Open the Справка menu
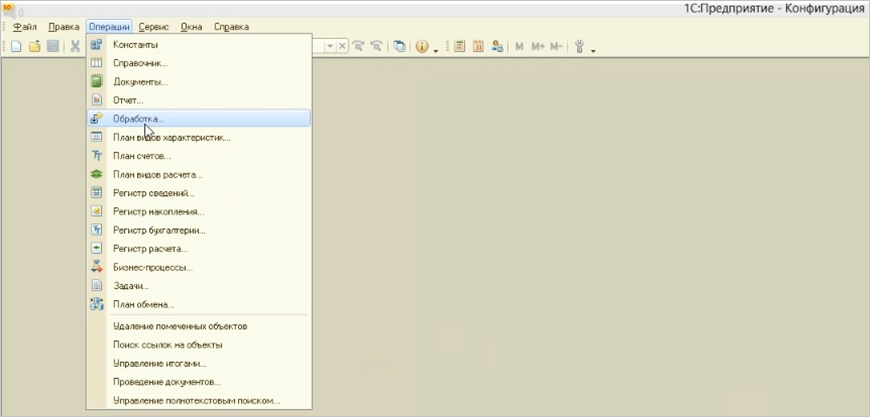This screenshot has width=870, height=417. click(x=231, y=27)
